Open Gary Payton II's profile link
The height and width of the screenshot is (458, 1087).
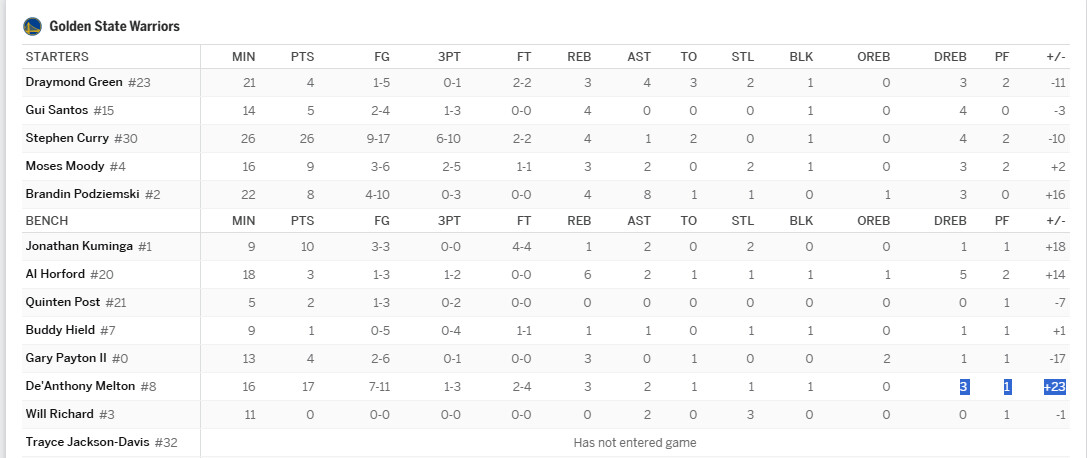(x=66, y=358)
